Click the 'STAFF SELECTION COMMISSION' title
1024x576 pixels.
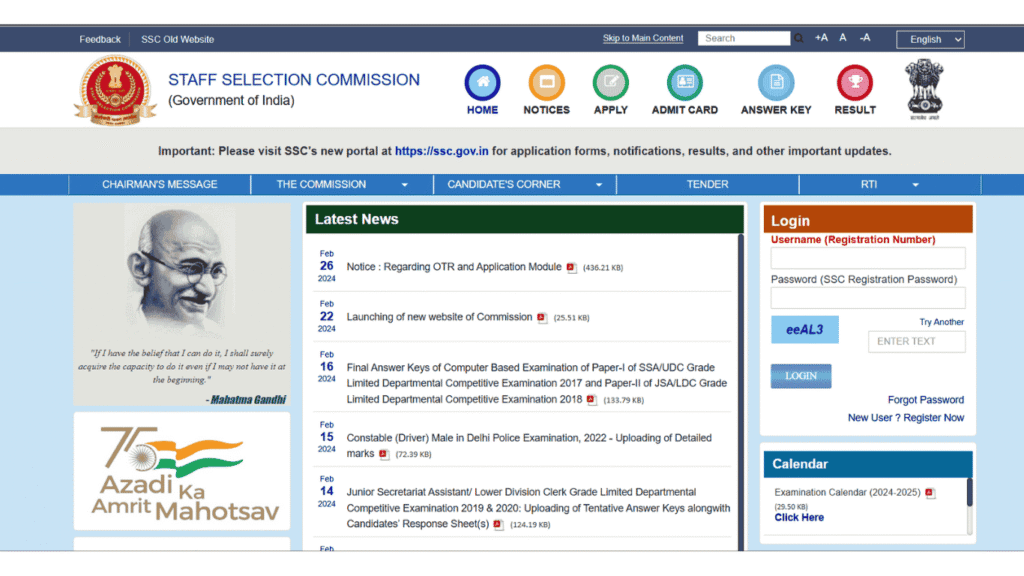pyautogui.click(x=294, y=80)
